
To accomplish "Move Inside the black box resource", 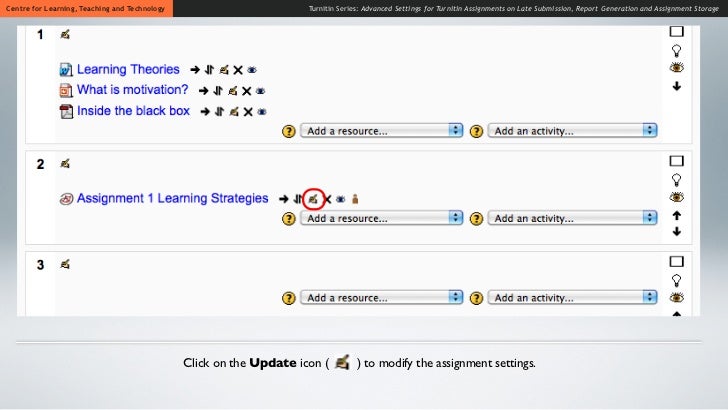I will click(x=220, y=111).
